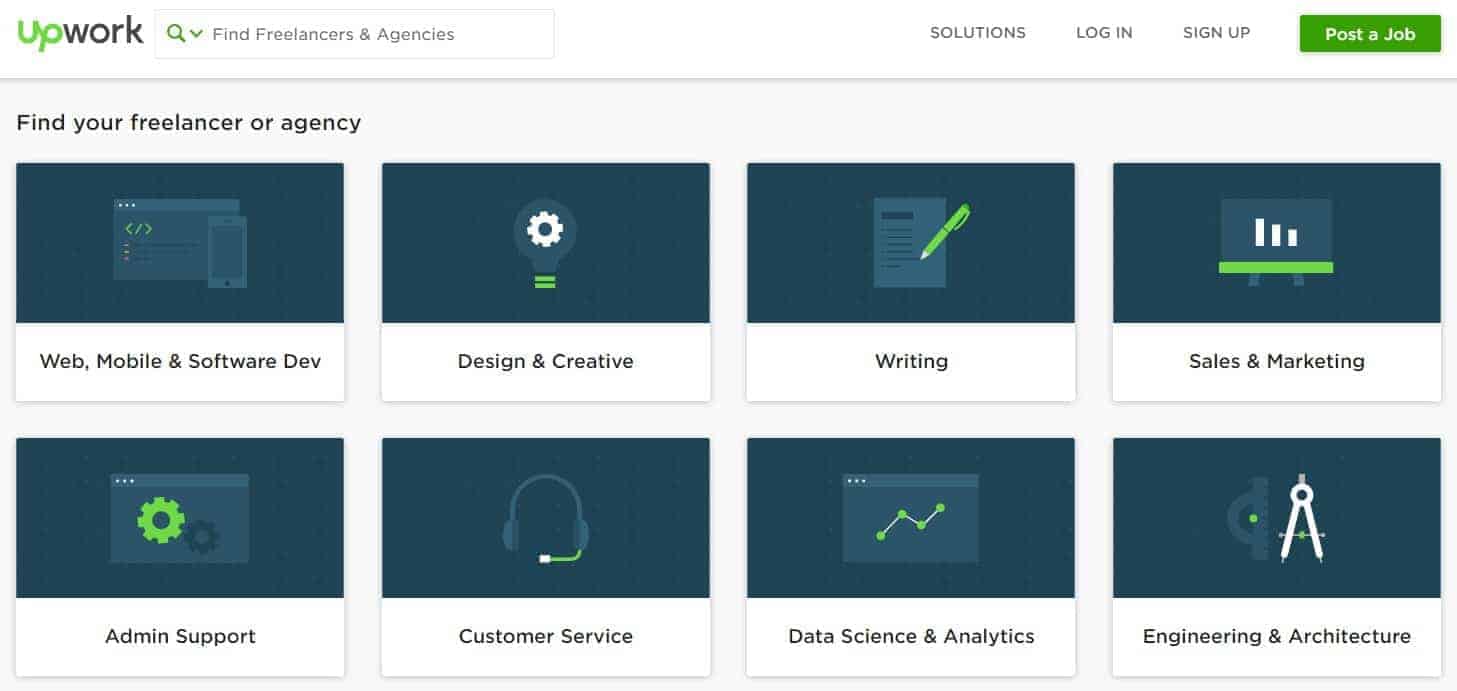Select the Design & Creative label
This screenshot has width=1457, height=691.
click(x=545, y=361)
